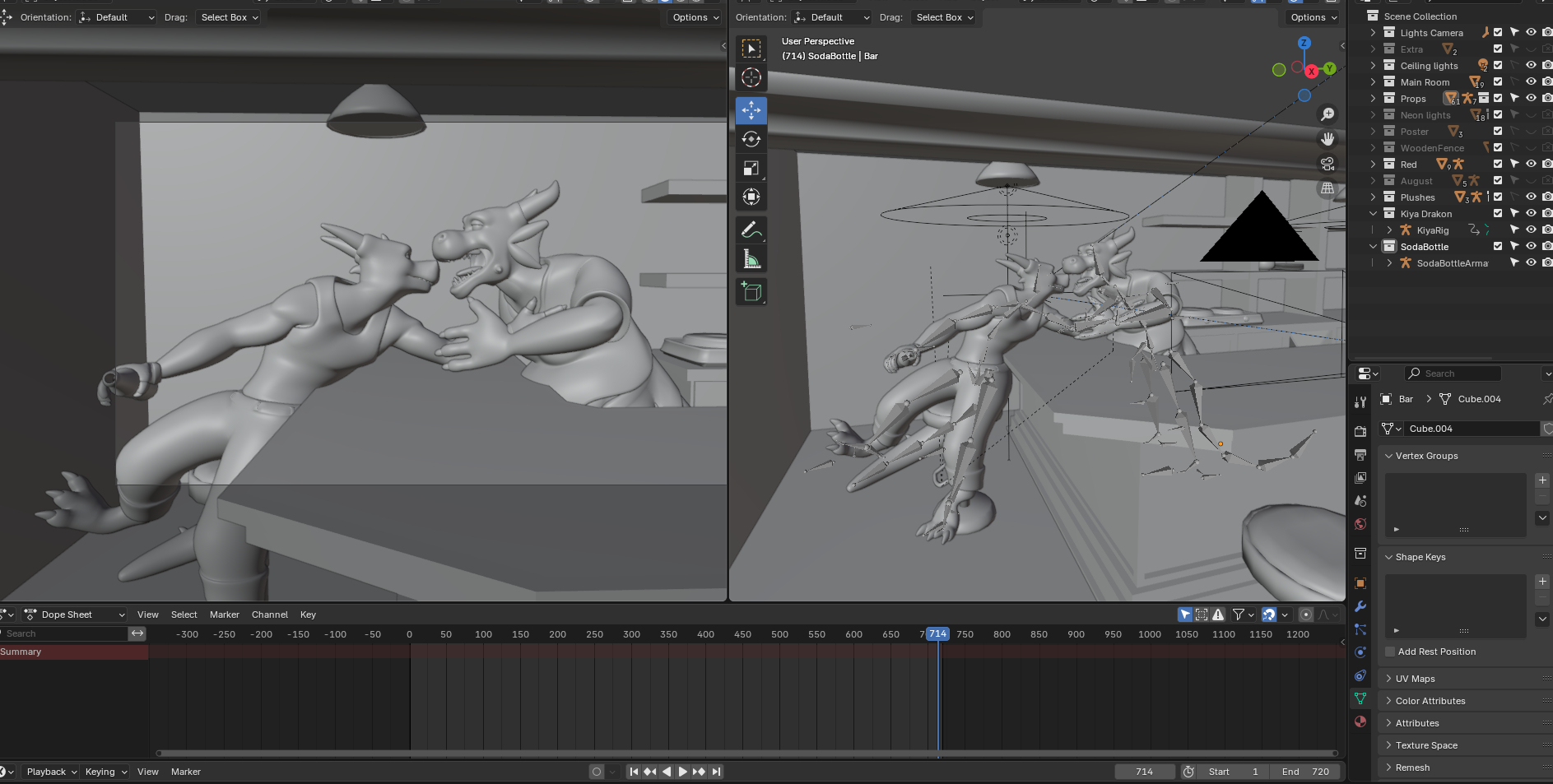
Task: Expand the UV Maps panel
Action: [x=1415, y=679]
